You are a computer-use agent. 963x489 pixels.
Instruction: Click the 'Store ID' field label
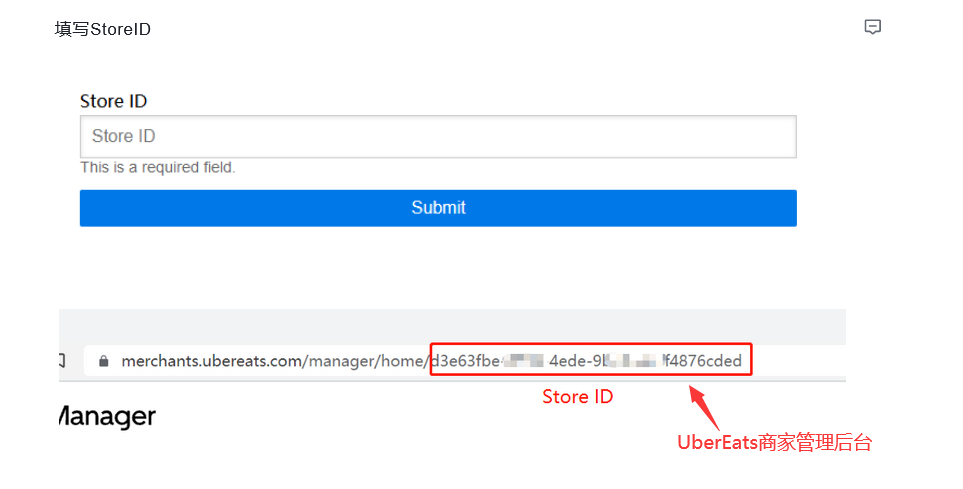(114, 101)
